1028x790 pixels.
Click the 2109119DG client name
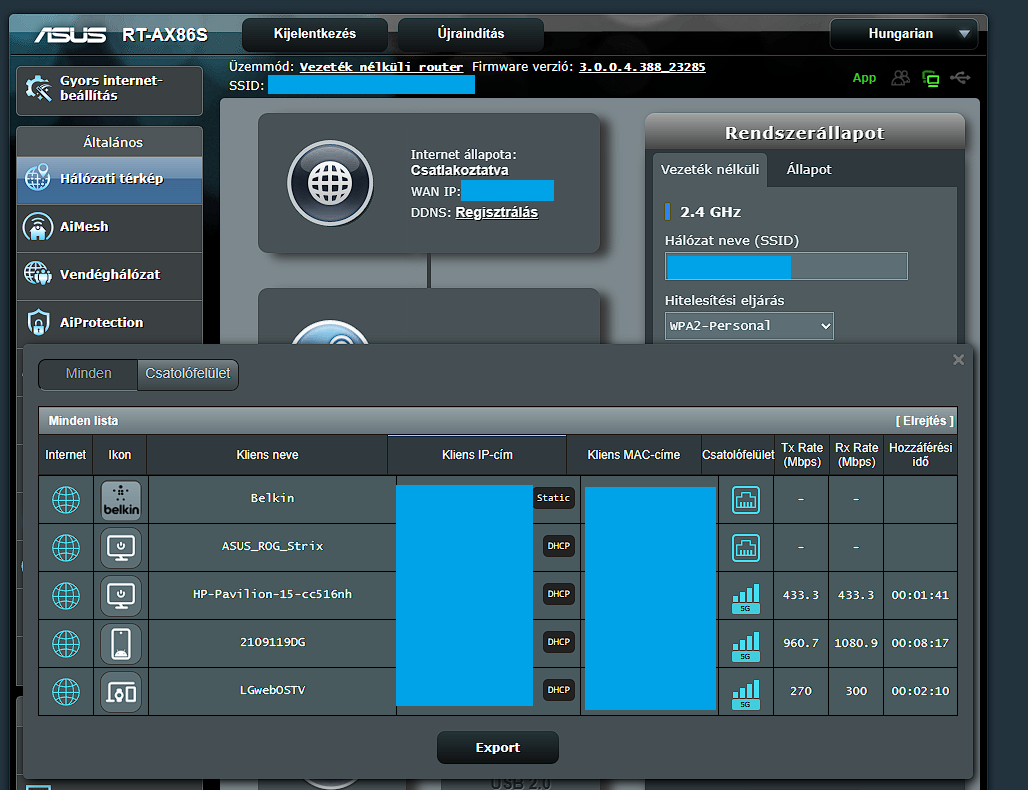point(272,642)
